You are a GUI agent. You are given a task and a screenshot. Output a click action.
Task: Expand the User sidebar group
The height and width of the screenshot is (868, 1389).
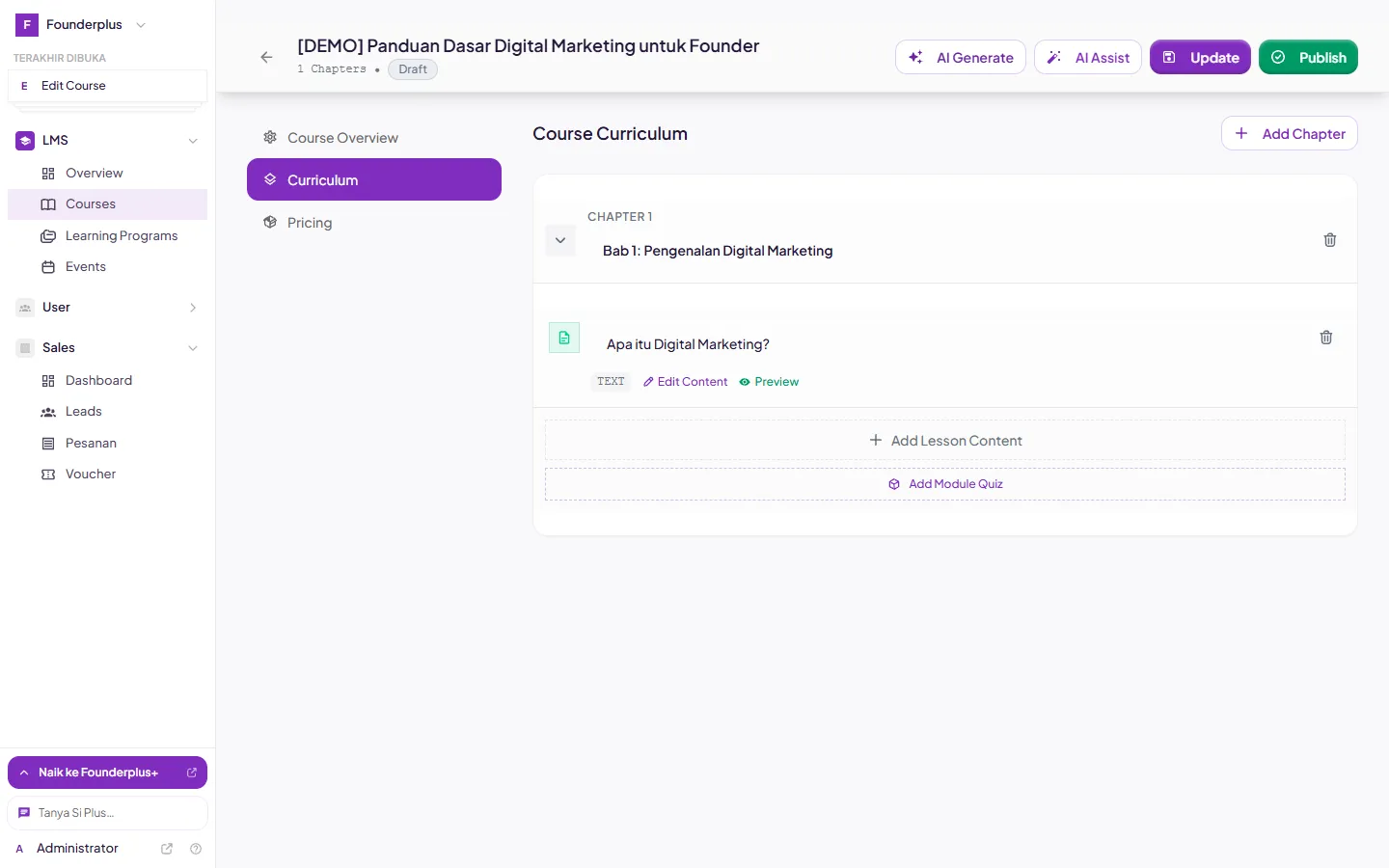[x=107, y=308]
